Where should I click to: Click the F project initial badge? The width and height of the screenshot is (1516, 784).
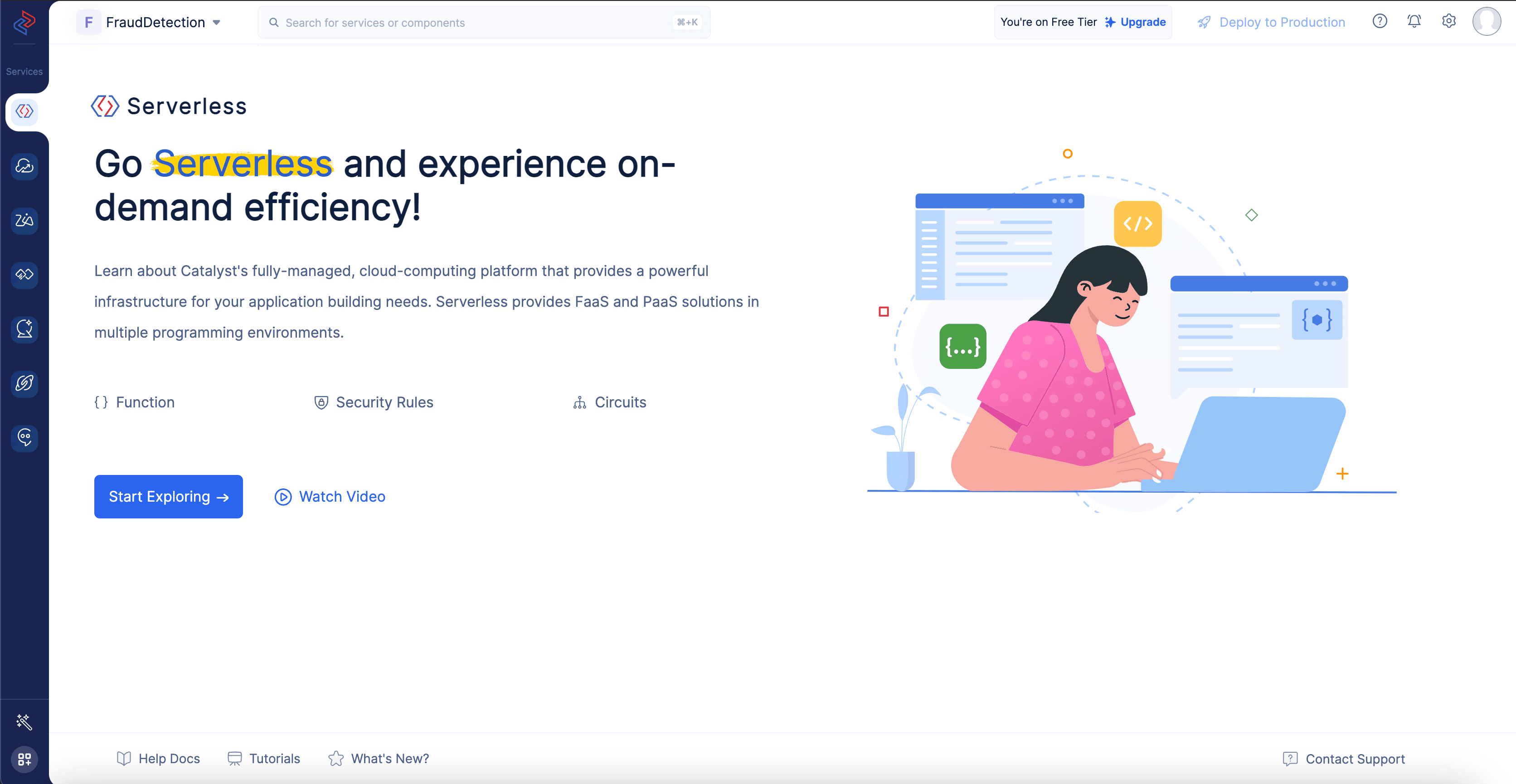pyautogui.click(x=89, y=22)
